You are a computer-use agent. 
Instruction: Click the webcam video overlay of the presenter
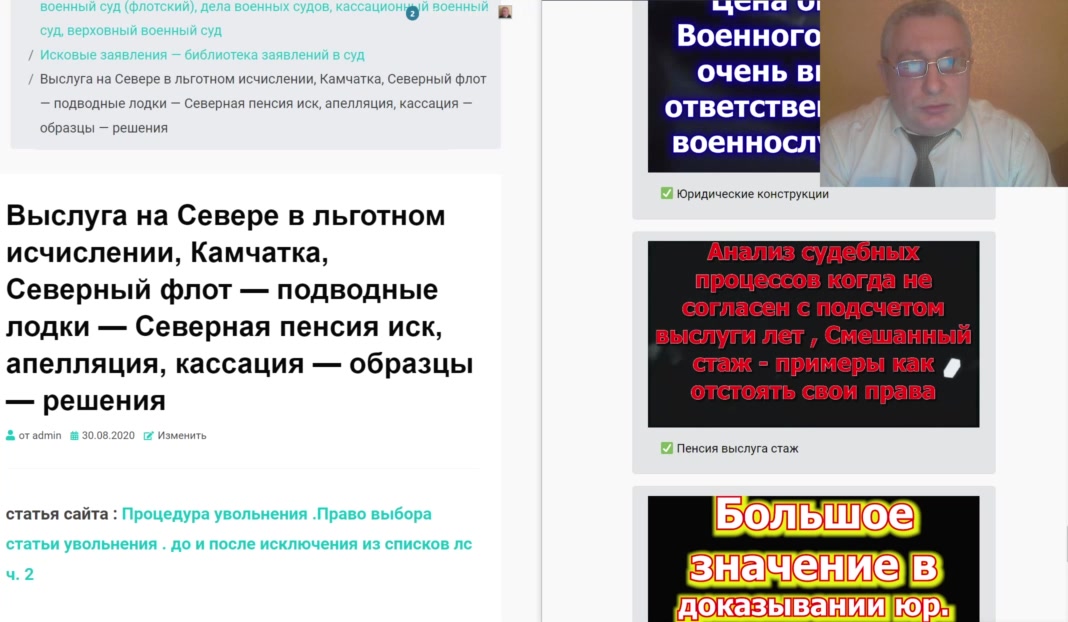[943, 93]
